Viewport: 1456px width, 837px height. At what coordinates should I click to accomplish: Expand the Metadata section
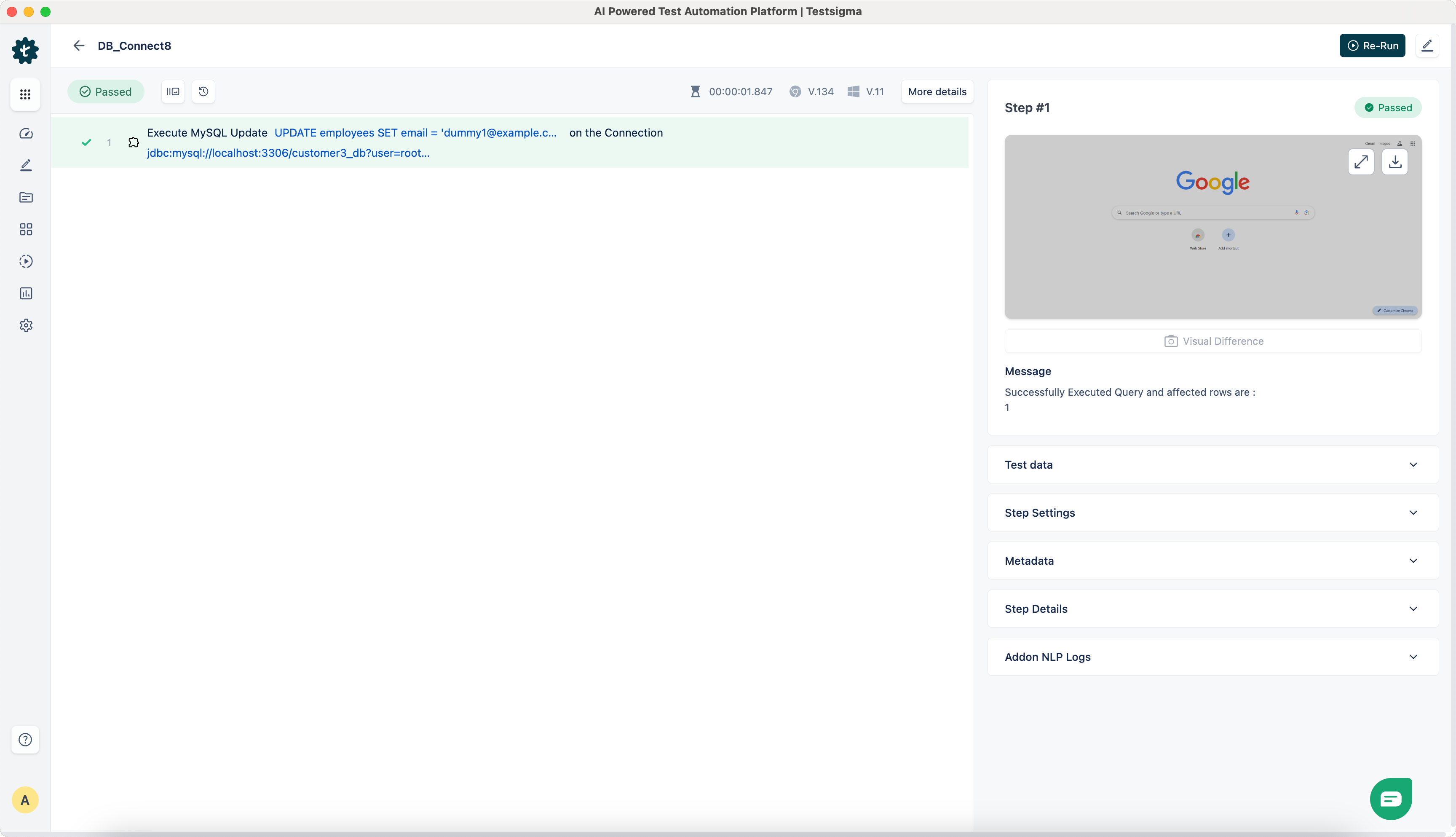(1212, 561)
